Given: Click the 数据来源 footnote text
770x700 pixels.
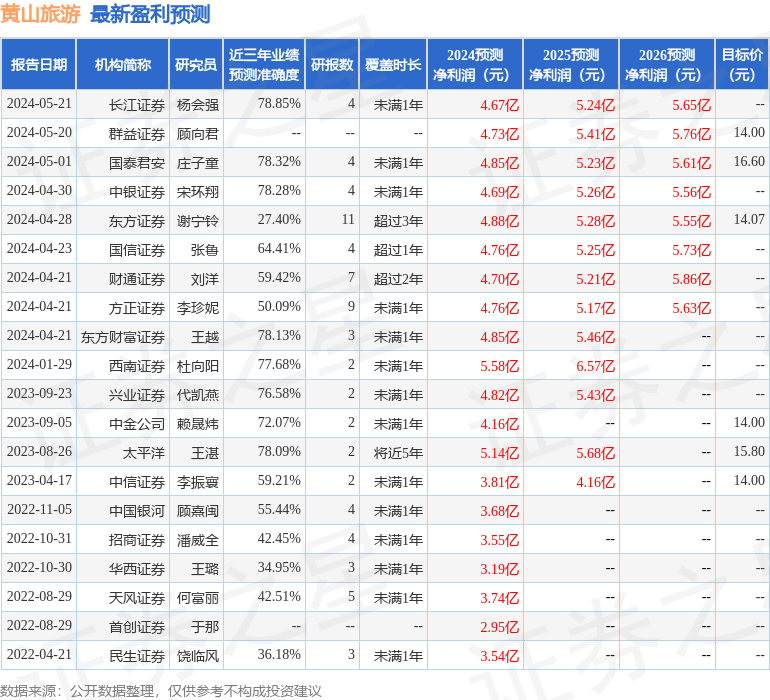Looking at the screenshot, I should [x=161, y=691].
